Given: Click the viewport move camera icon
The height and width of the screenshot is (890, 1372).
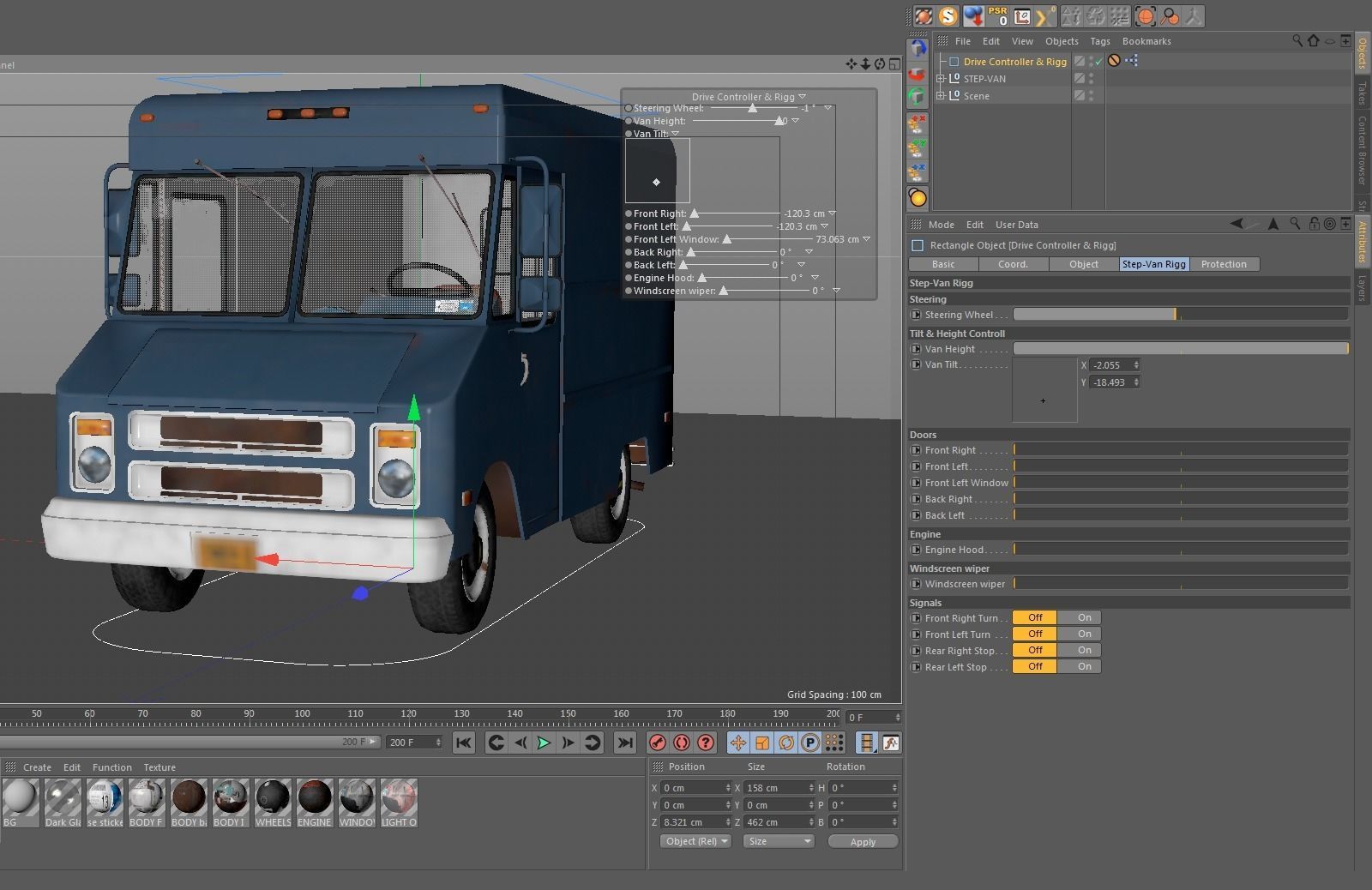Looking at the screenshot, I should (x=851, y=64).
